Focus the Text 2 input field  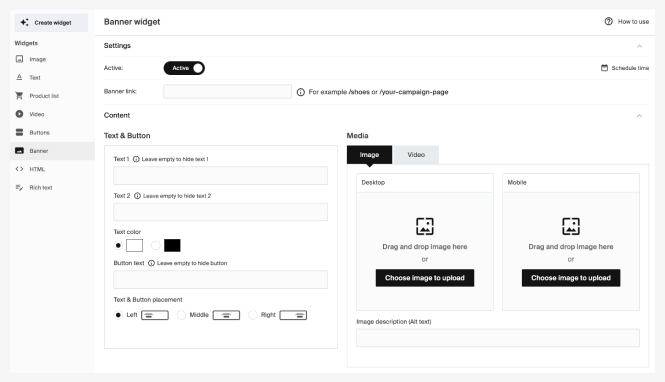[221, 212]
